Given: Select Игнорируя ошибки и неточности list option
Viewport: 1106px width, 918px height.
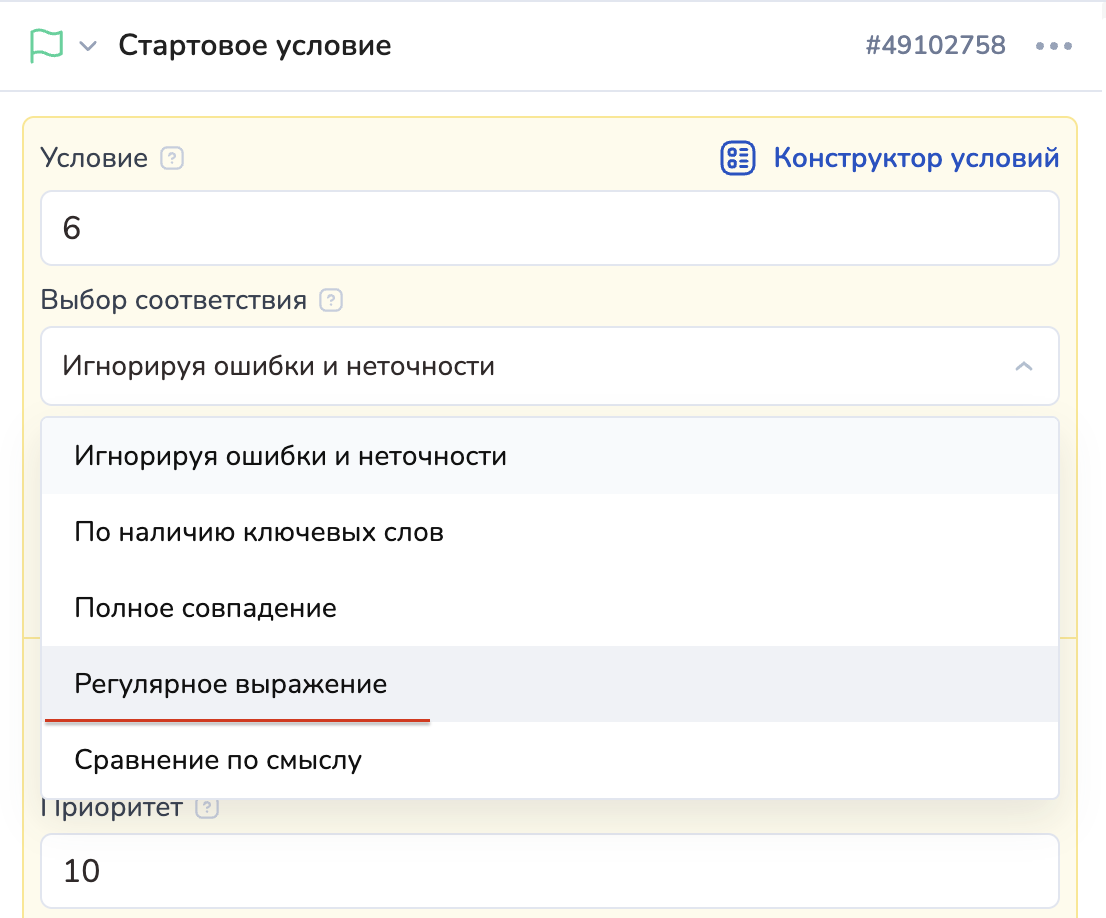Looking at the screenshot, I should [x=290, y=456].
